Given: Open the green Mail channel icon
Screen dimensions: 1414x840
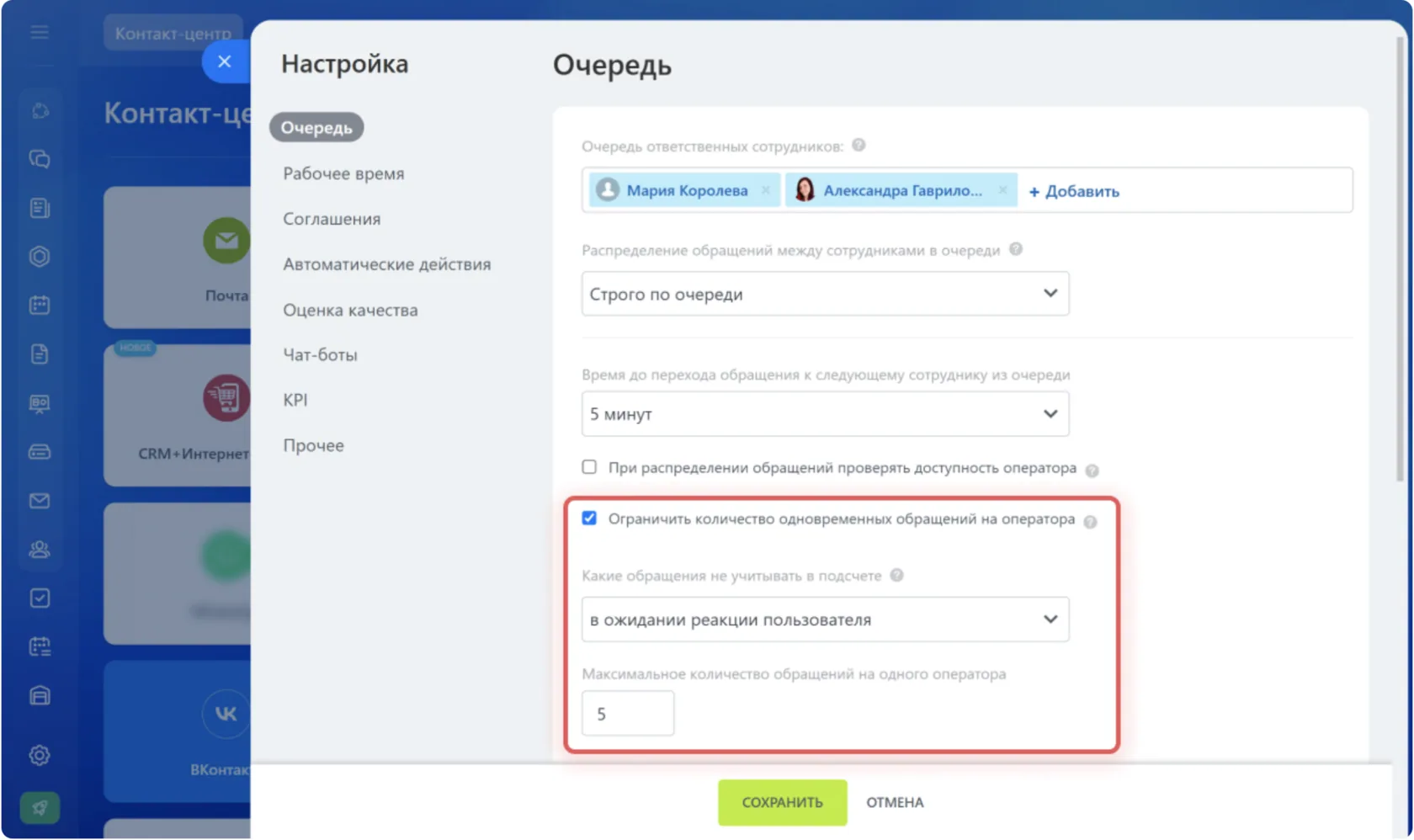Looking at the screenshot, I should (x=226, y=241).
